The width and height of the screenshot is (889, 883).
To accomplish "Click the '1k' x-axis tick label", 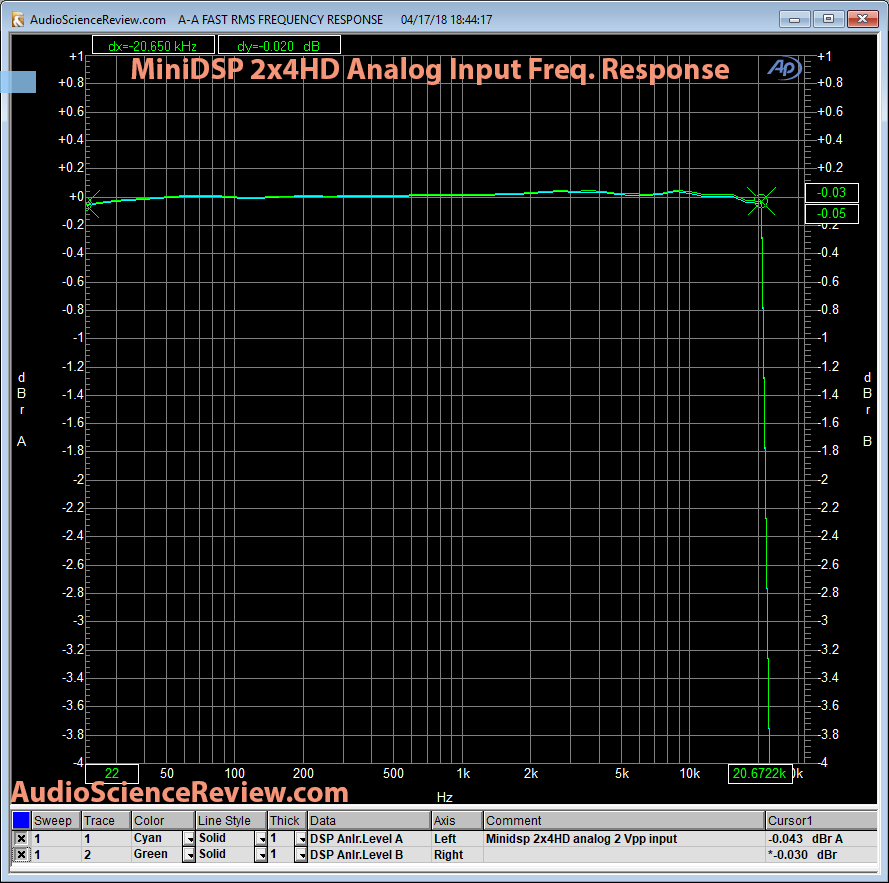I will coord(463,774).
